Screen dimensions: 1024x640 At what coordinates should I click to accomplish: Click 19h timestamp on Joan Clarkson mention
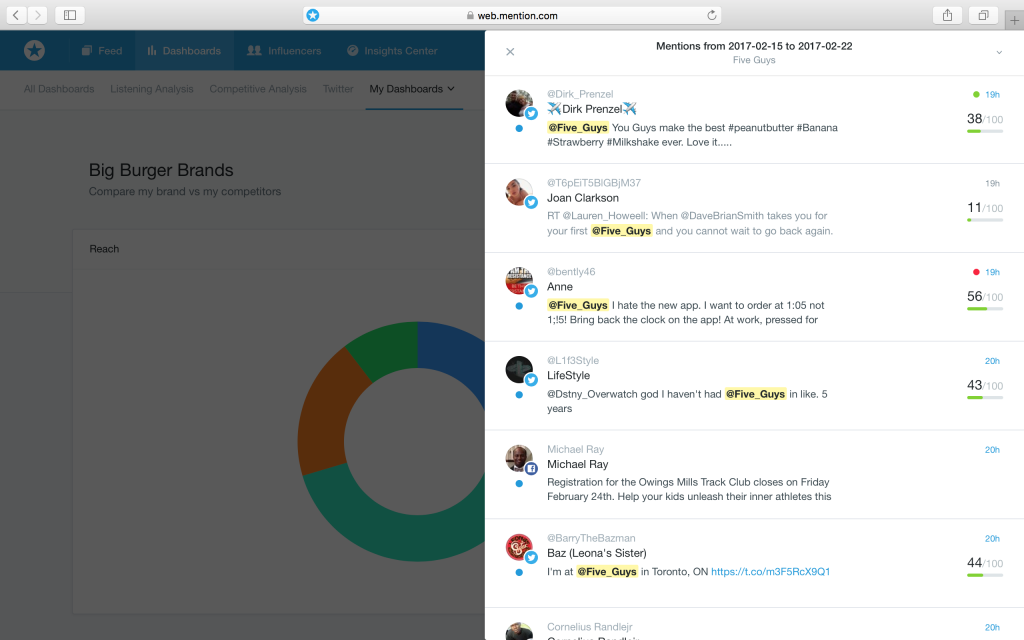click(x=992, y=184)
